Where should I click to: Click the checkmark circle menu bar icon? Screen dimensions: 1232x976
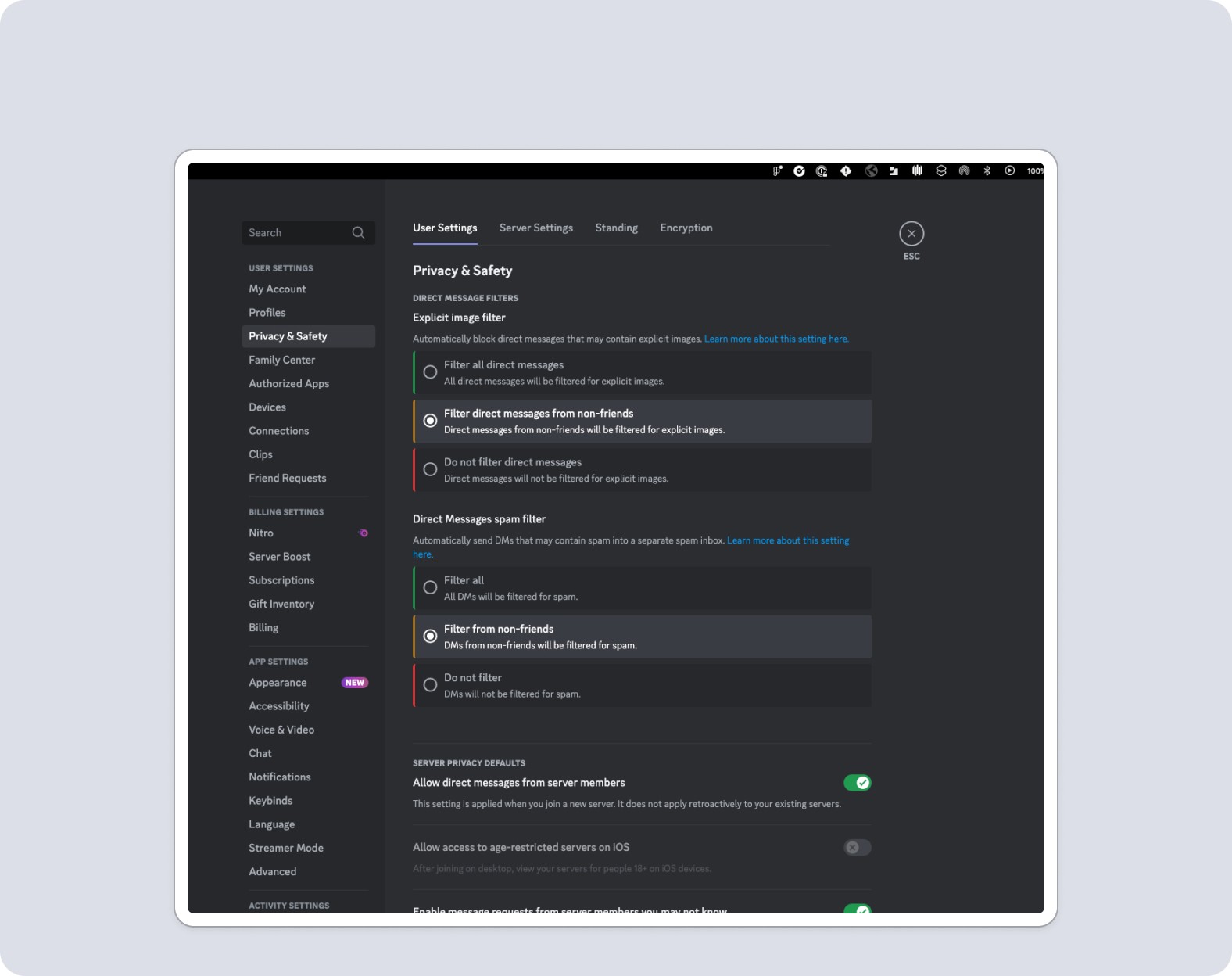coord(799,170)
